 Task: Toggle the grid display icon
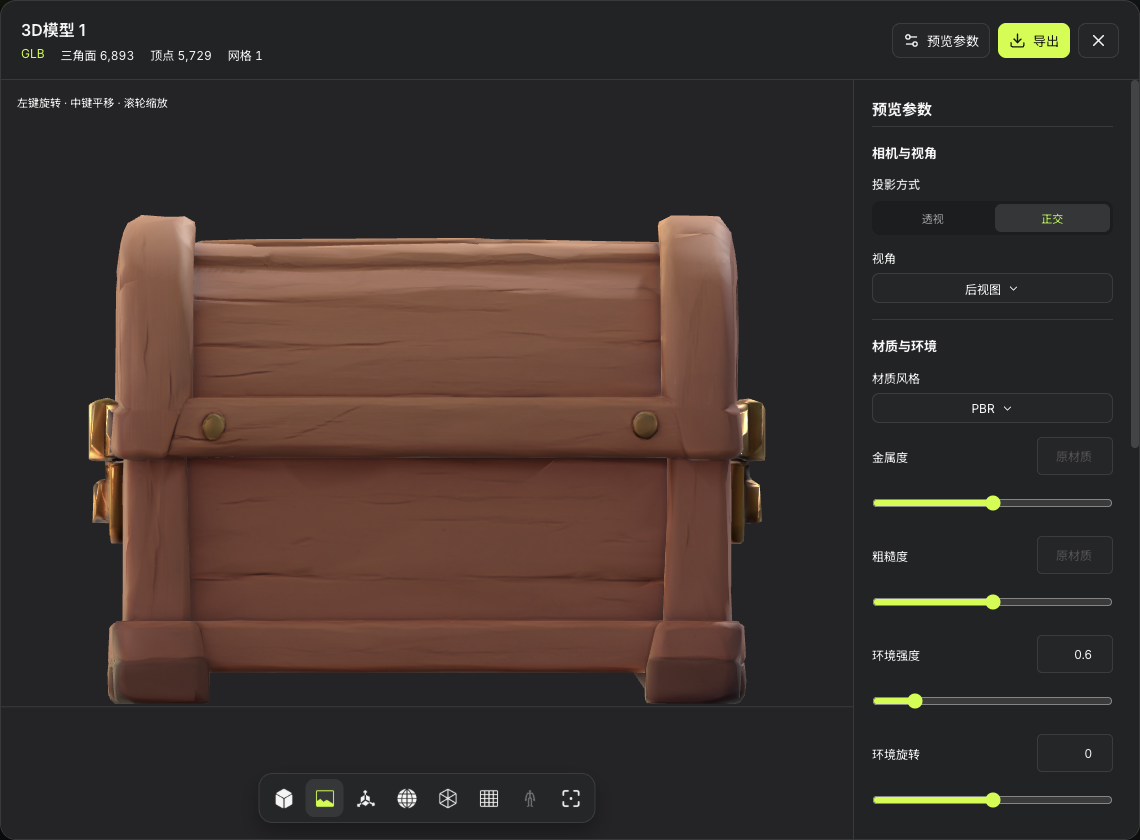tap(489, 799)
